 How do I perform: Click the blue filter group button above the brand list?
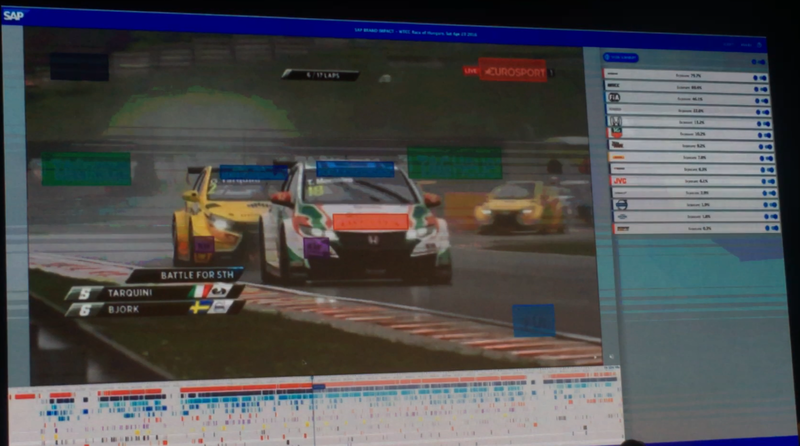[620, 58]
